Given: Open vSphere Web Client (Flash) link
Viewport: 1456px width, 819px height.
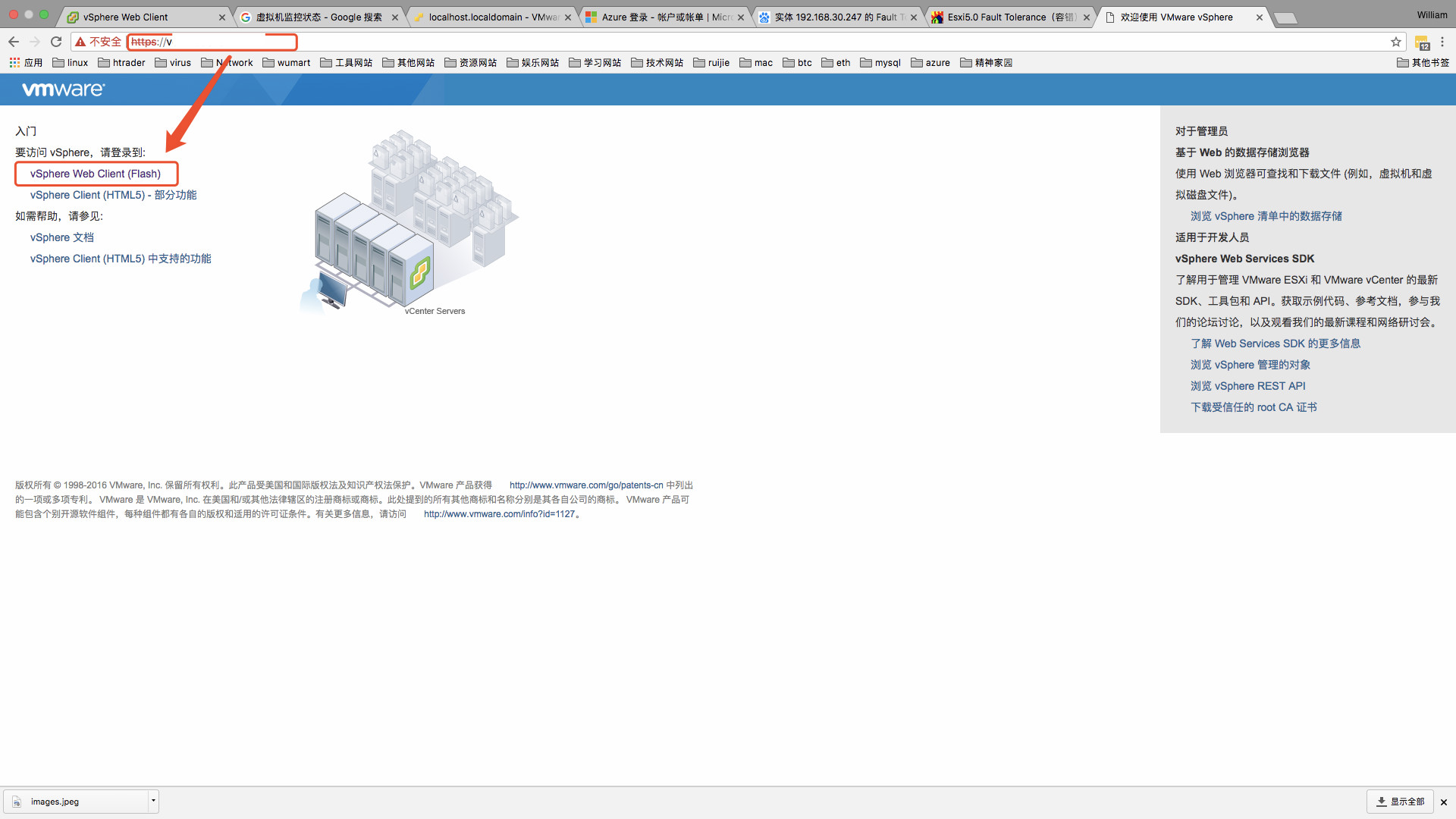Looking at the screenshot, I should (x=96, y=174).
